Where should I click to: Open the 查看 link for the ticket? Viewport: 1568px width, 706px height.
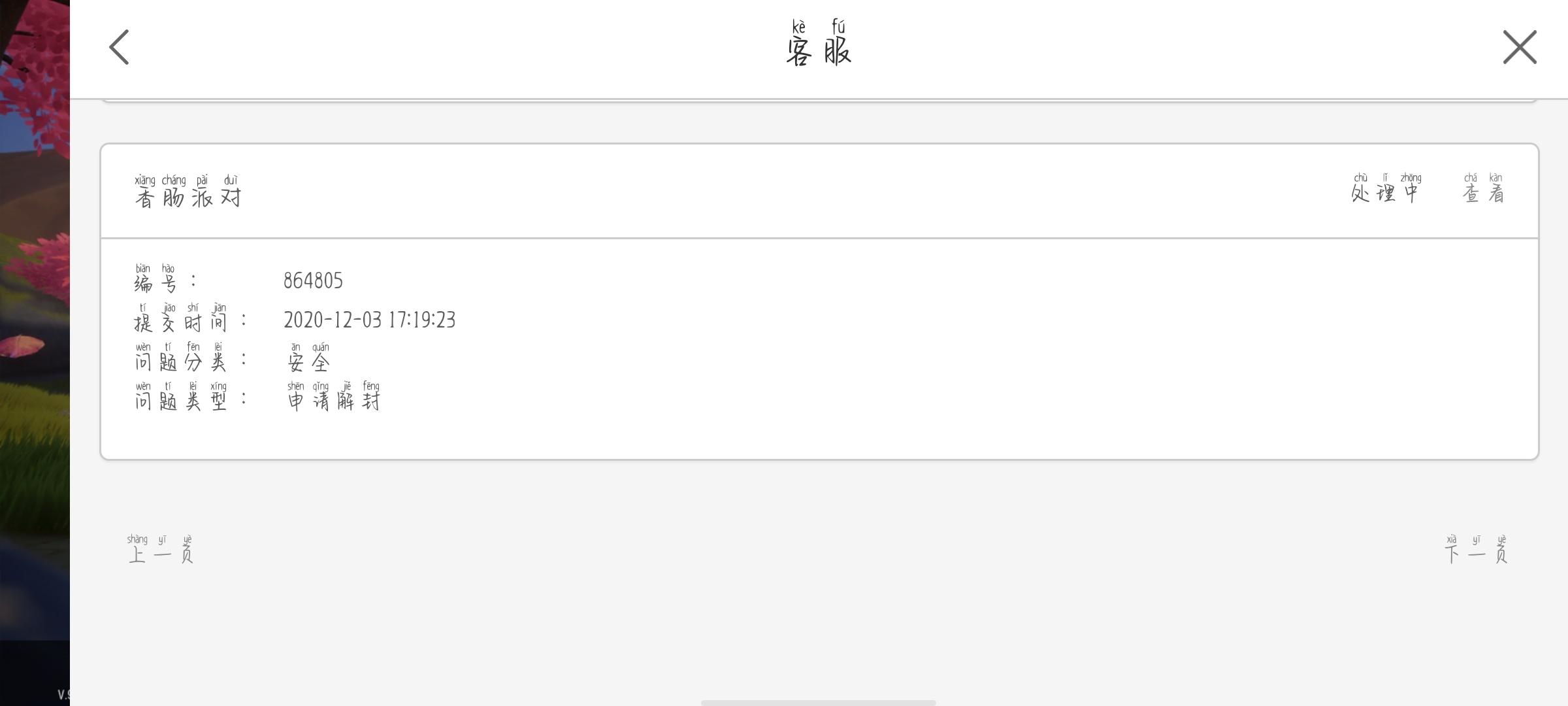tap(1483, 188)
